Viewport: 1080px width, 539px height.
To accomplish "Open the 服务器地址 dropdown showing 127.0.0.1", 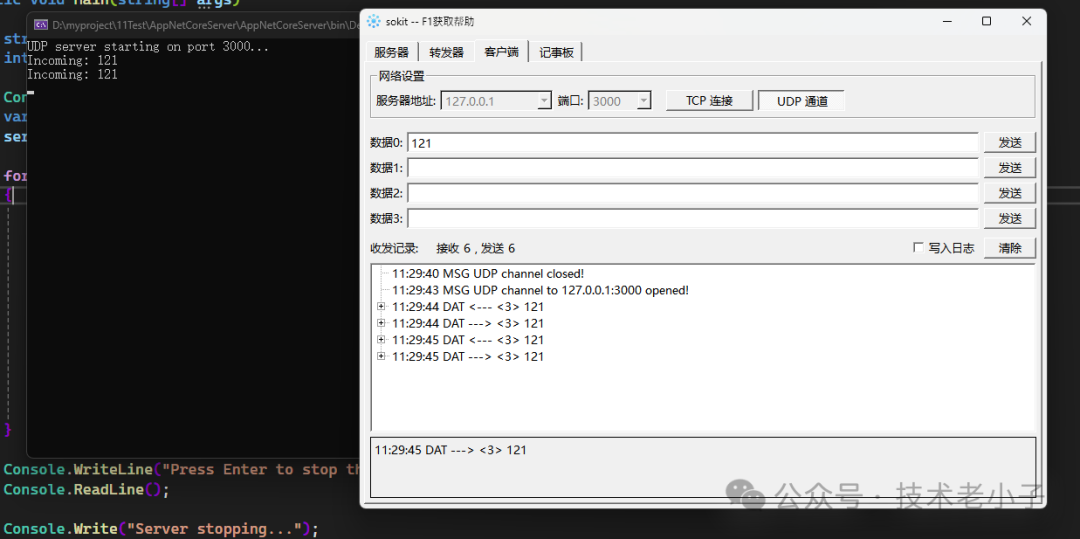I will click(544, 101).
